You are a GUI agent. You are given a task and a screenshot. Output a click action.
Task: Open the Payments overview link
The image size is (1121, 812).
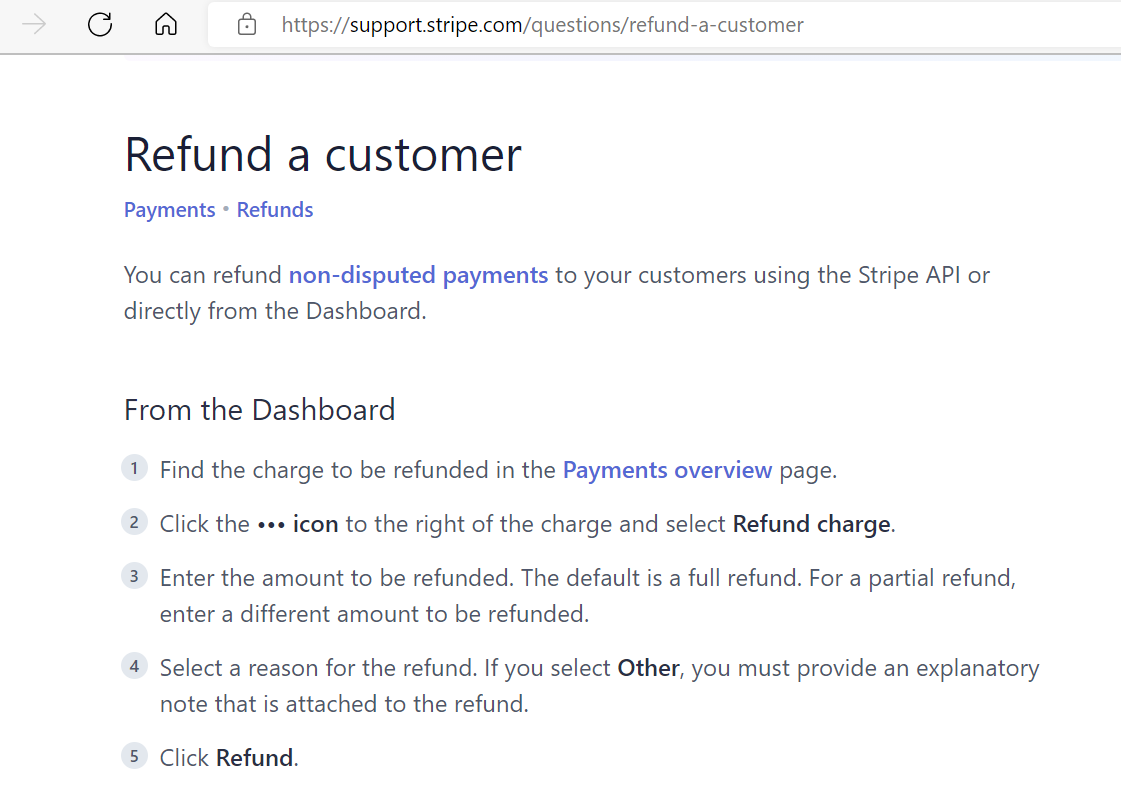pyautogui.click(x=667, y=470)
